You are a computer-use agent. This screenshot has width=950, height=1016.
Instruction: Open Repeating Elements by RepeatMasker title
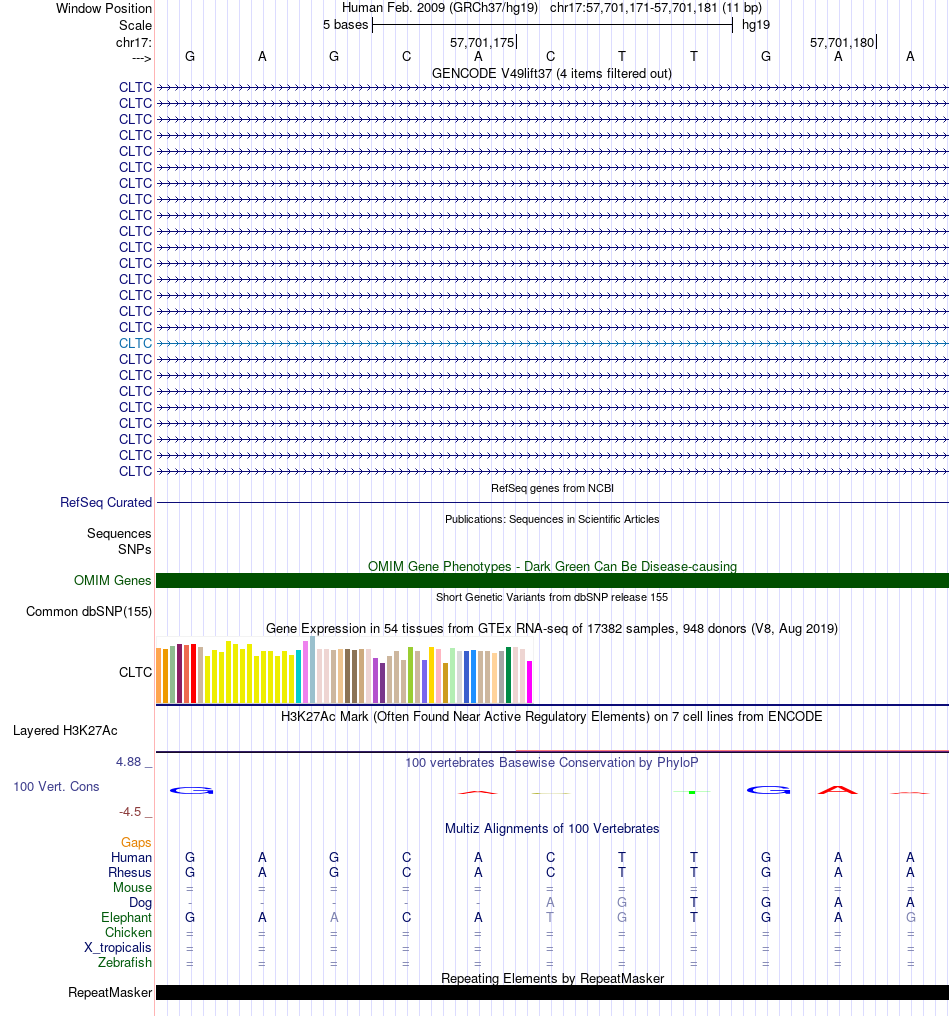coord(552,978)
